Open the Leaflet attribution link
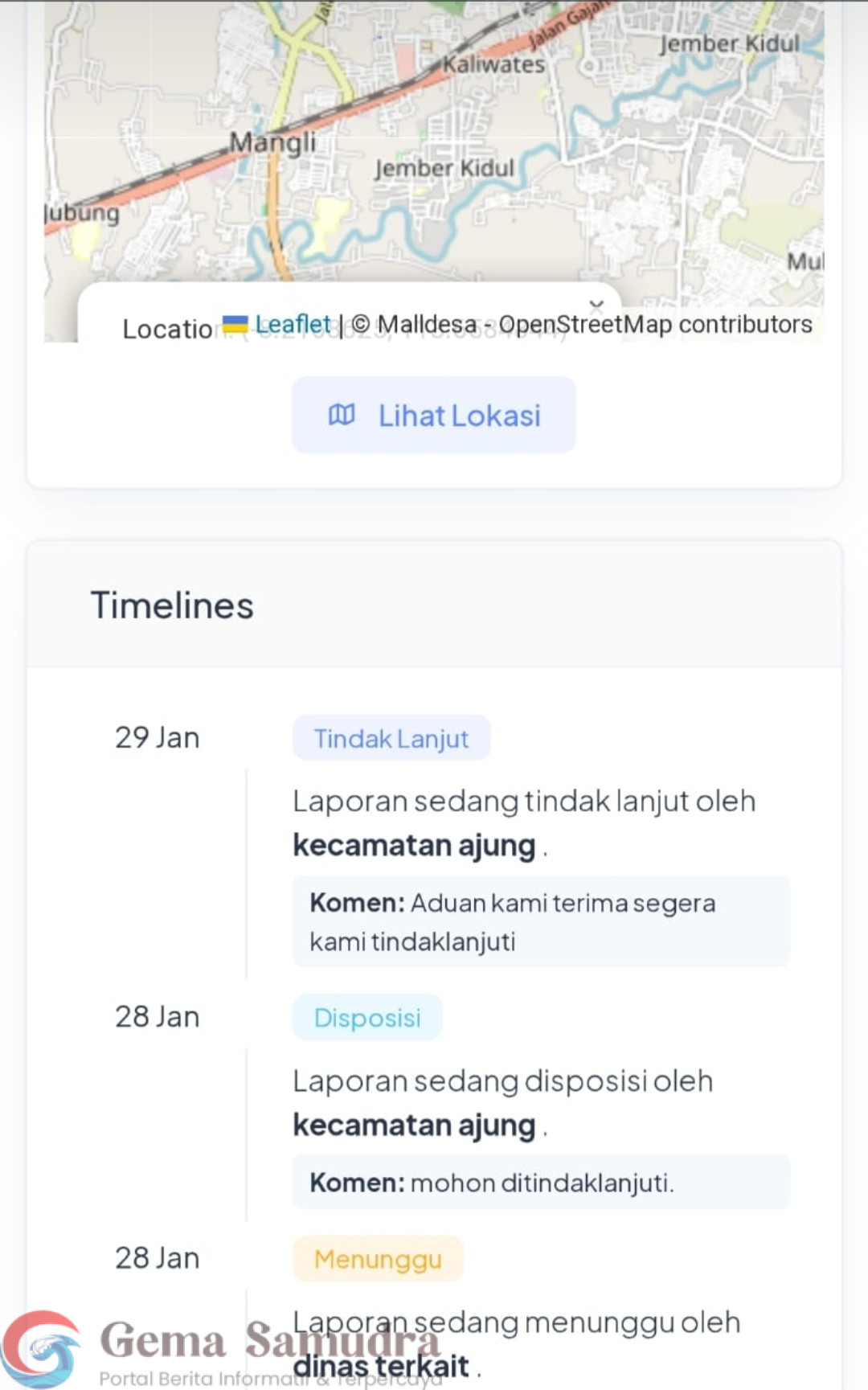Image resolution: width=868 pixels, height=1390 pixels. (293, 324)
